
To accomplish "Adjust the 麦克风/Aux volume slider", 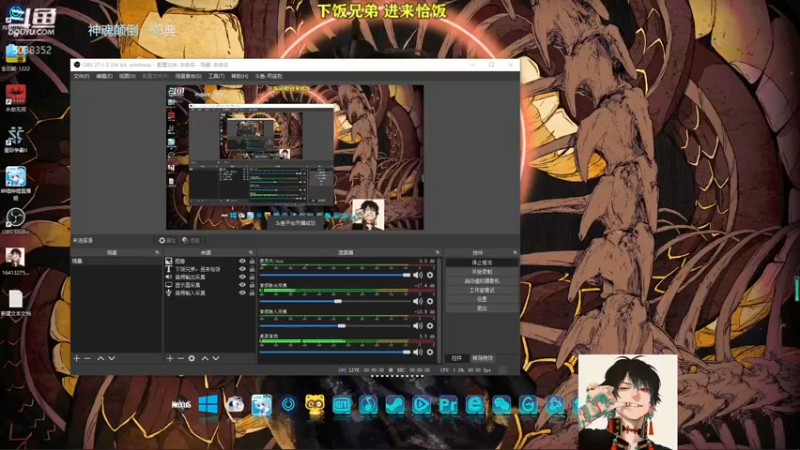I will (x=335, y=275).
